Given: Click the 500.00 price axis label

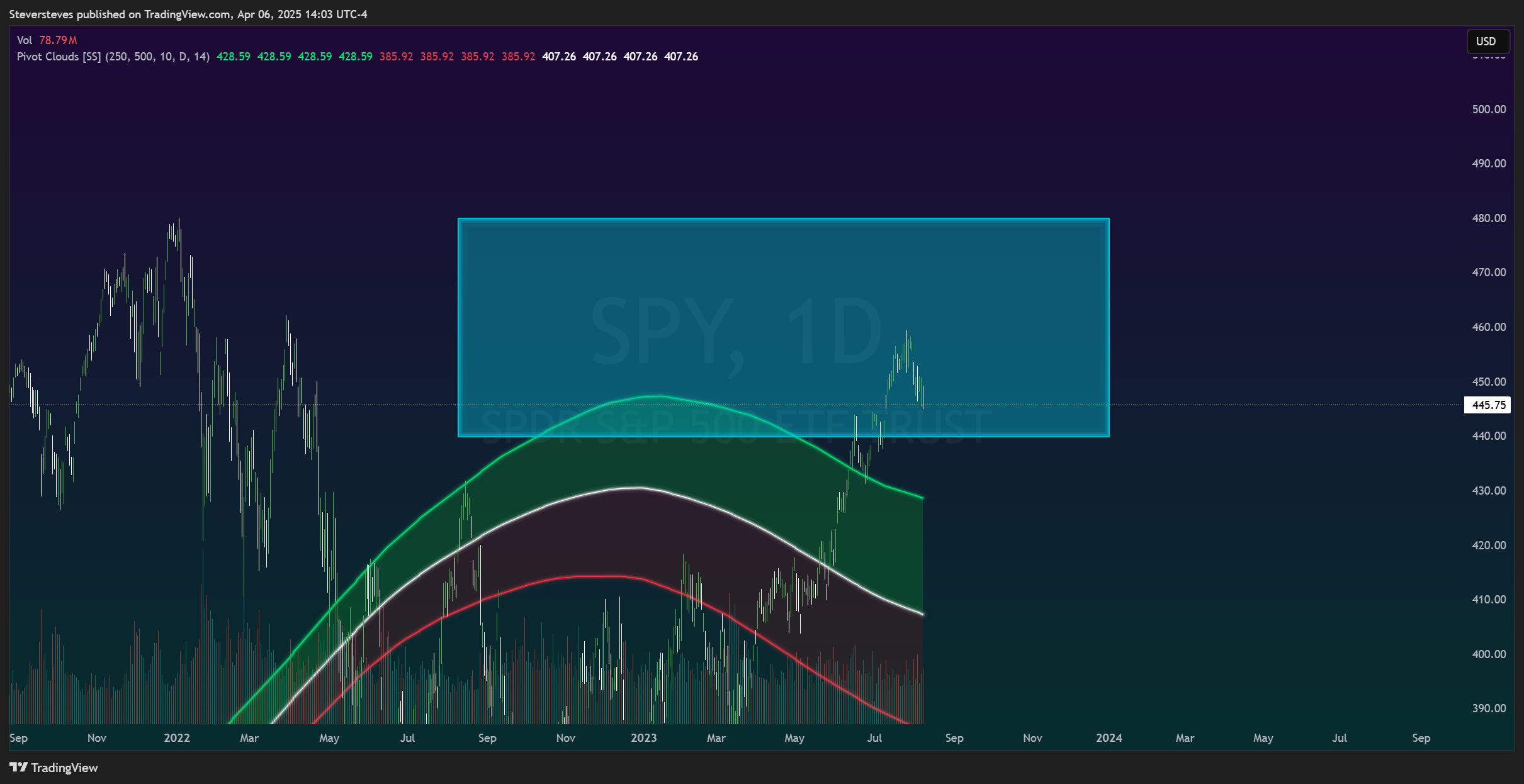Looking at the screenshot, I should 1489,109.
